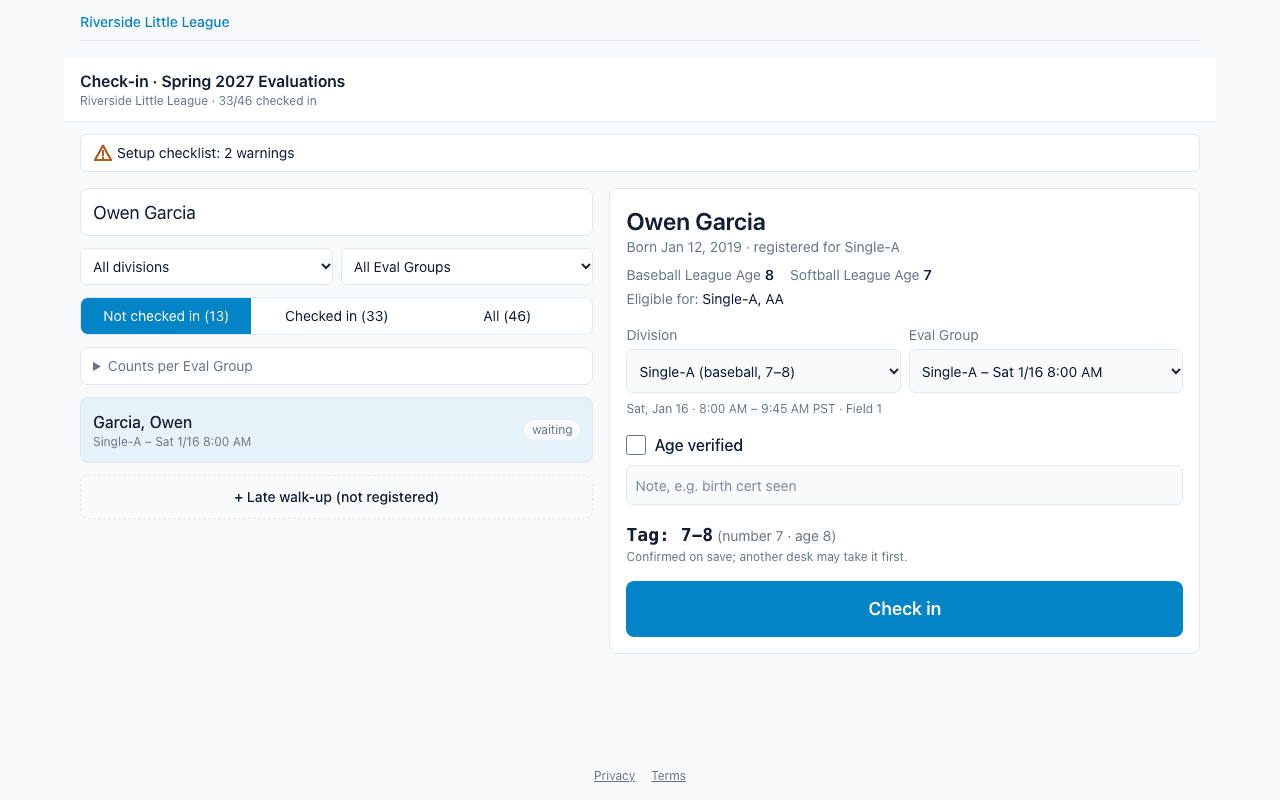The image size is (1280, 800).
Task: Click the Eligible for: Single-A, AA line
Action: tap(705, 299)
